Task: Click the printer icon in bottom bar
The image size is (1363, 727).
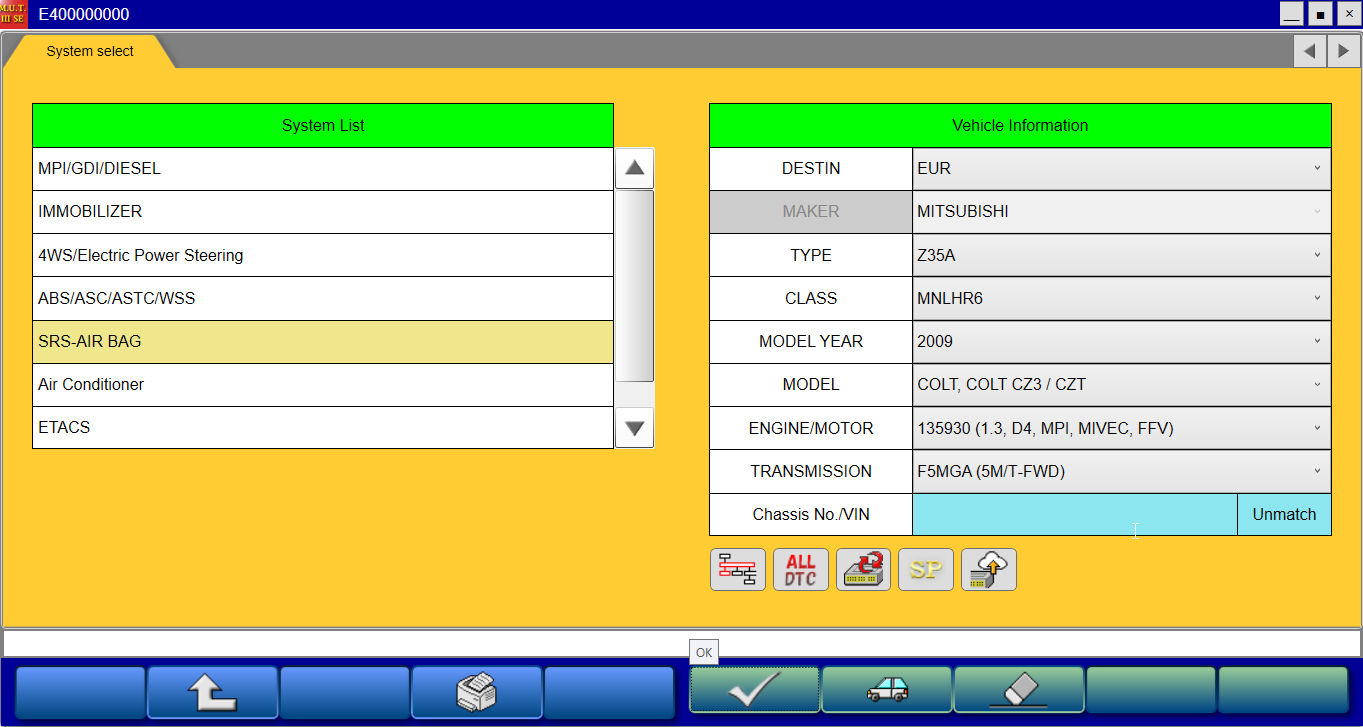Action: pyautogui.click(x=477, y=691)
